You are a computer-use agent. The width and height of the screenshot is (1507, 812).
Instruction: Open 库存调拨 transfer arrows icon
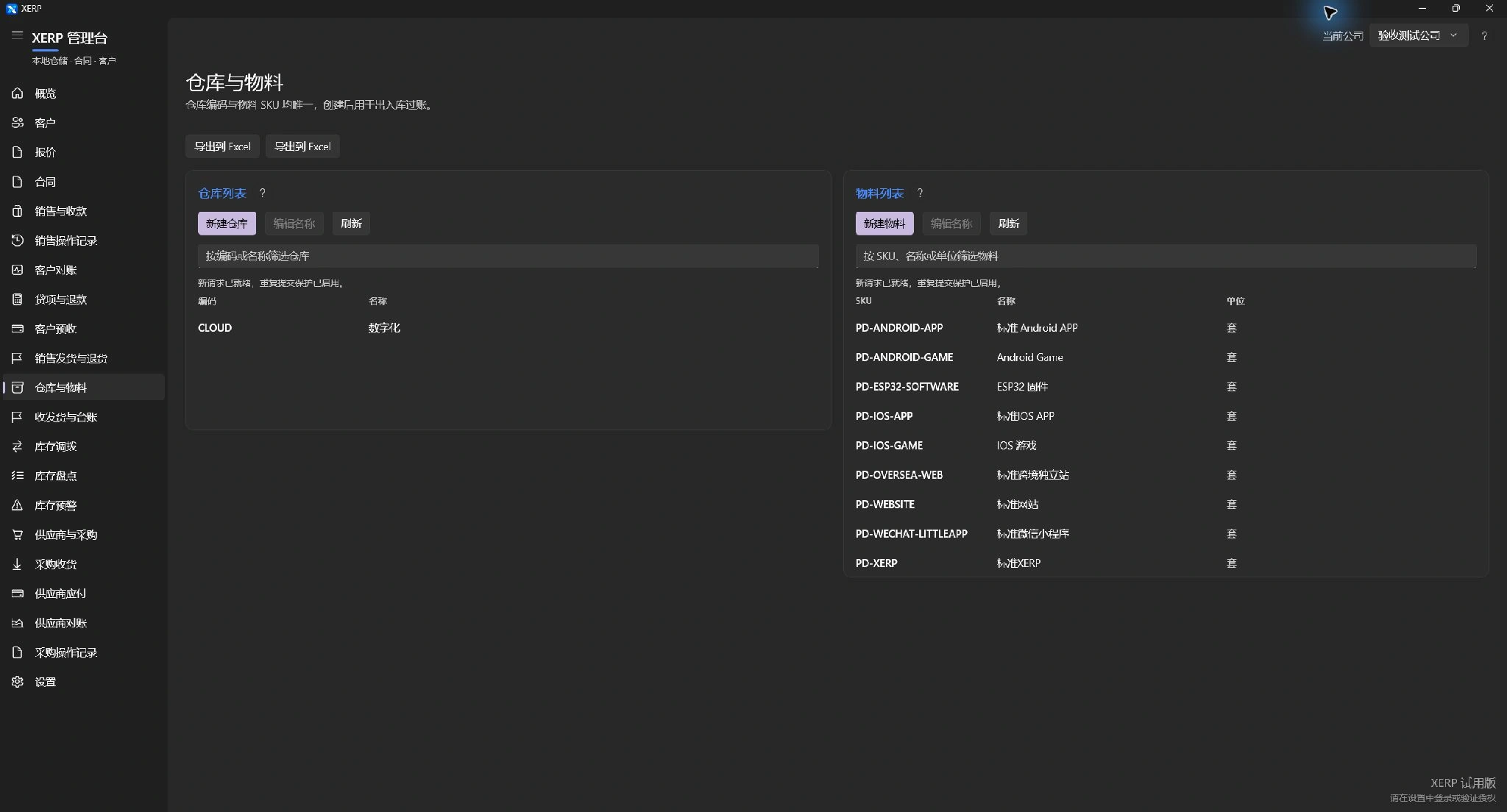point(18,446)
